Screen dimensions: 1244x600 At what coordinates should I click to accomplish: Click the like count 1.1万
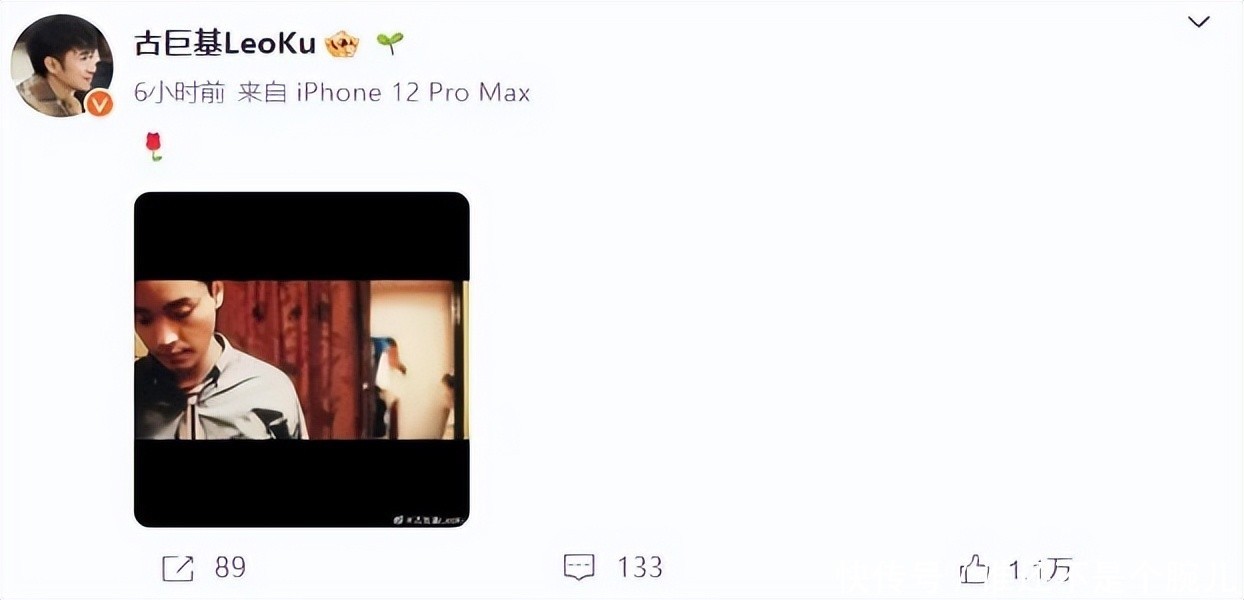(x=1040, y=570)
